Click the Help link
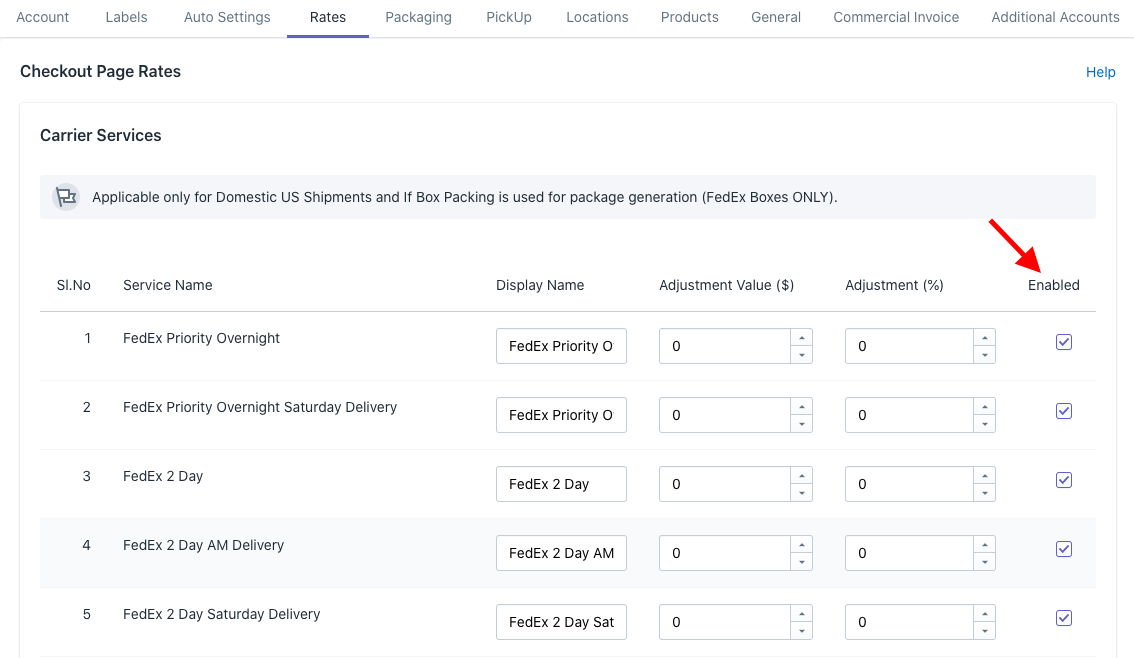This screenshot has width=1134, height=658. click(x=1101, y=72)
